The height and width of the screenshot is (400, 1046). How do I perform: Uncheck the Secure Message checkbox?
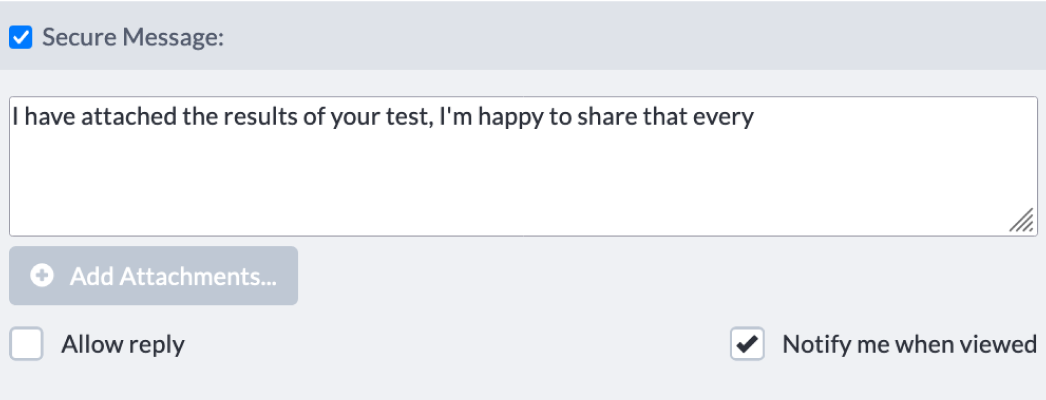[21, 37]
